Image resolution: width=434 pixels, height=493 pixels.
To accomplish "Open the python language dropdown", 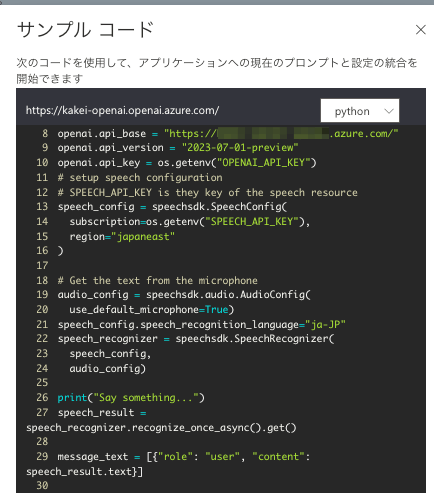I will [x=360, y=111].
